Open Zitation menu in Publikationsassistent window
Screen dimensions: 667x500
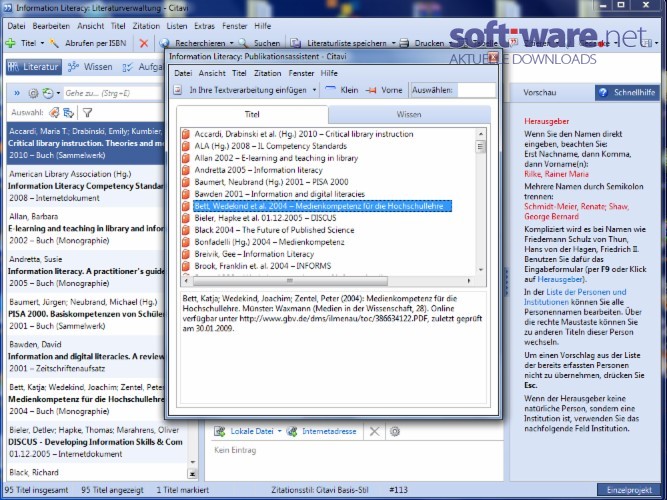(268, 73)
